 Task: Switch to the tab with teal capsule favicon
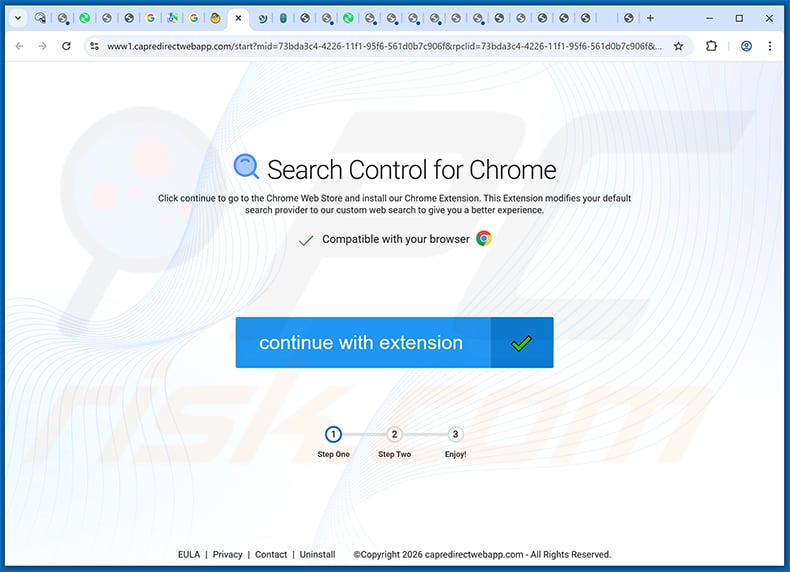[283, 18]
